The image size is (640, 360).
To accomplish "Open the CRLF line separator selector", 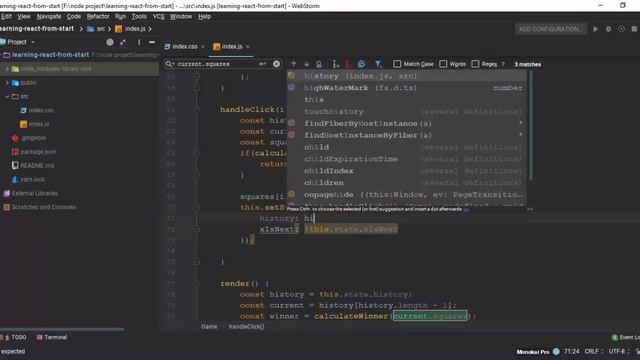I will click(x=593, y=351).
